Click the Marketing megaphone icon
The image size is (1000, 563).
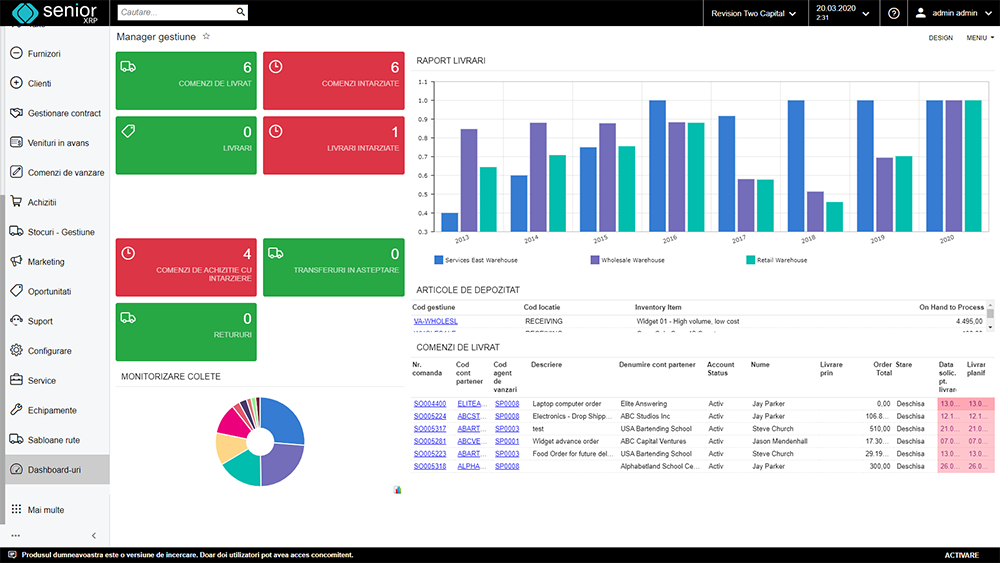click(17, 261)
